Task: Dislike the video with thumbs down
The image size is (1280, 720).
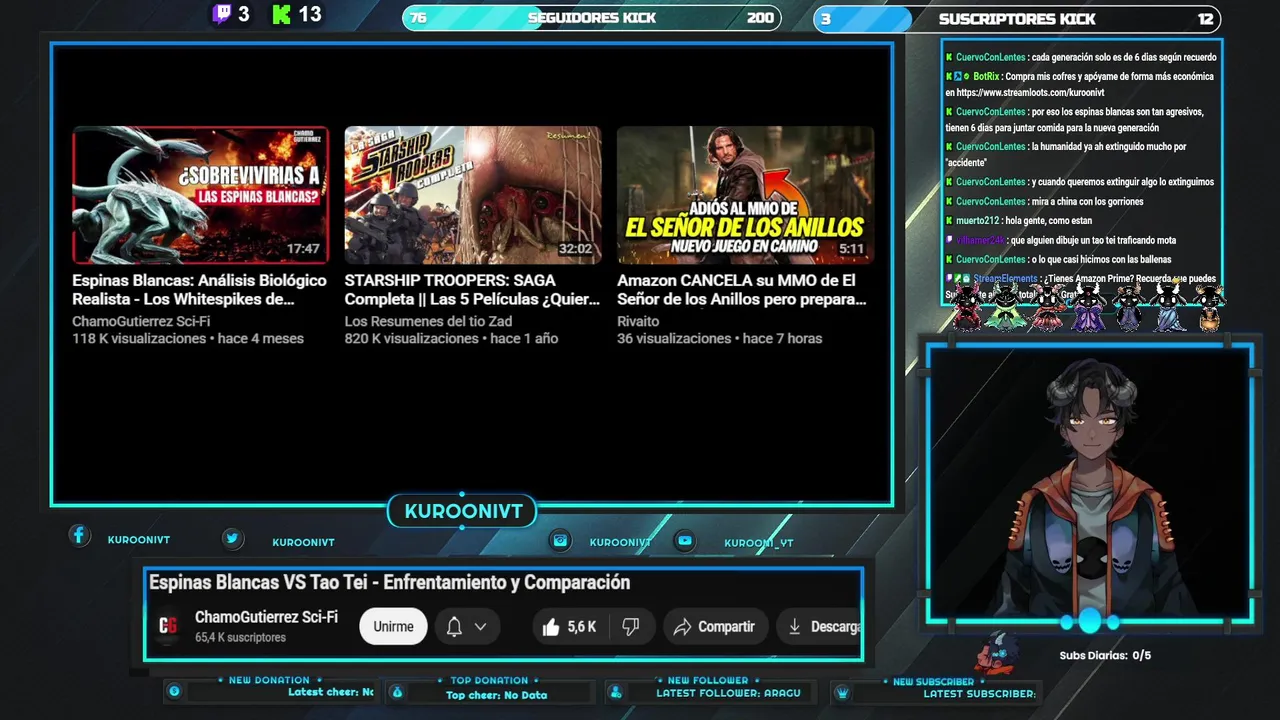Action: 630,627
